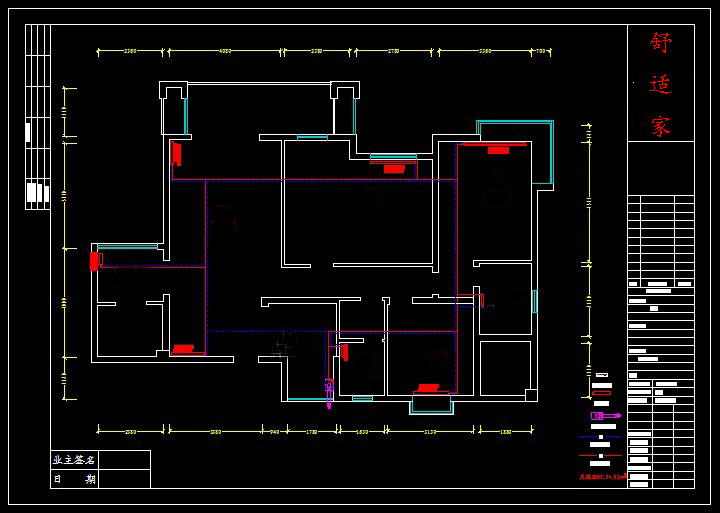Click the empty field beside 日期
Image resolution: width=720 pixels, height=513 pixels.
[124, 479]
